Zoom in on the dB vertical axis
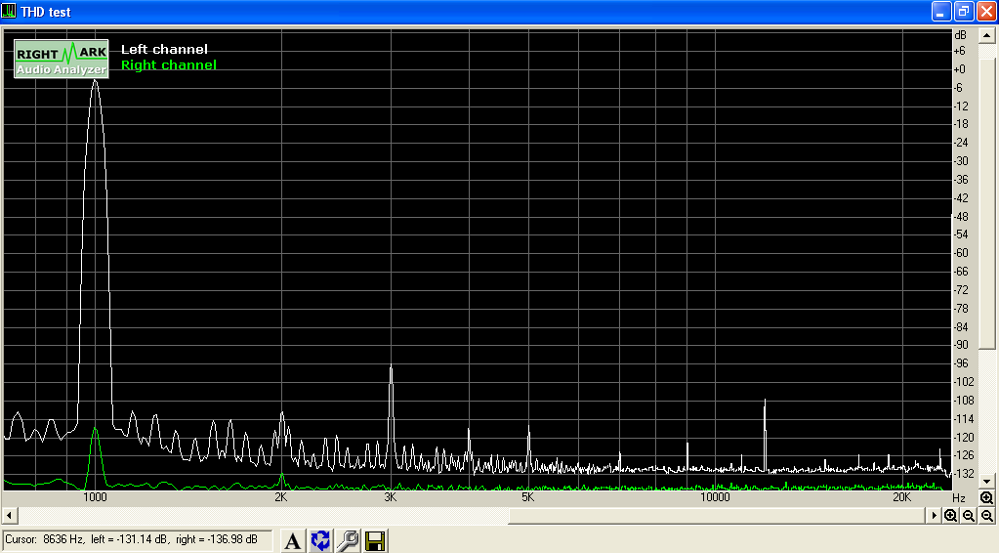999x553 pixels. 986,498
